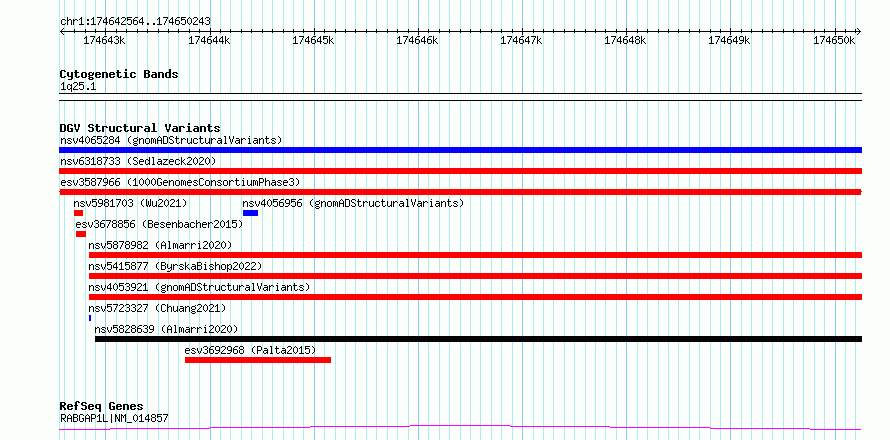Open nsv5415877 (ByrskaBishop2022) label
This screenshot has height=440, width=890.
175,266
